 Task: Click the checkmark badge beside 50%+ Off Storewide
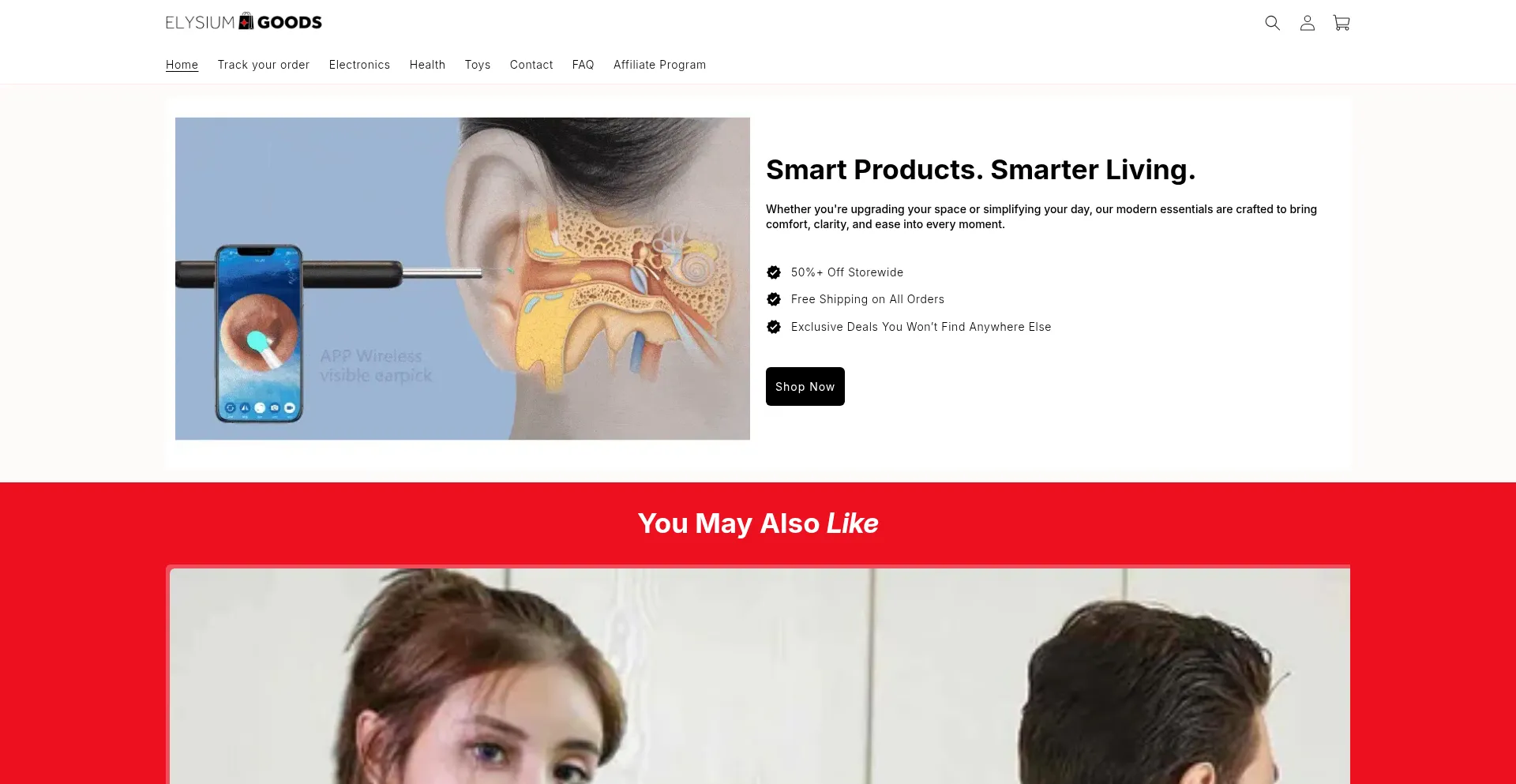pyautogui.click(x=774, y=272)
